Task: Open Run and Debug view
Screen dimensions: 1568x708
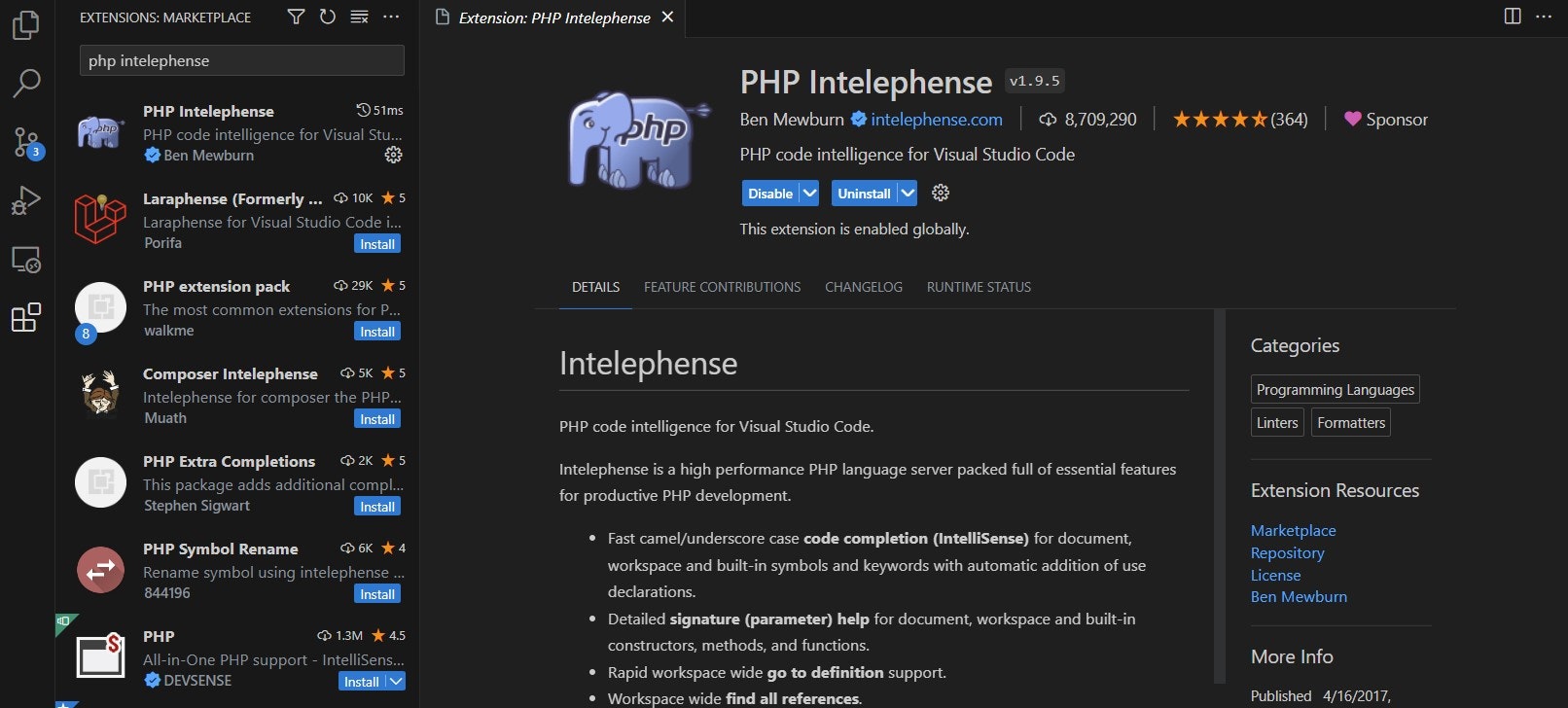Action: click(26, 201)
